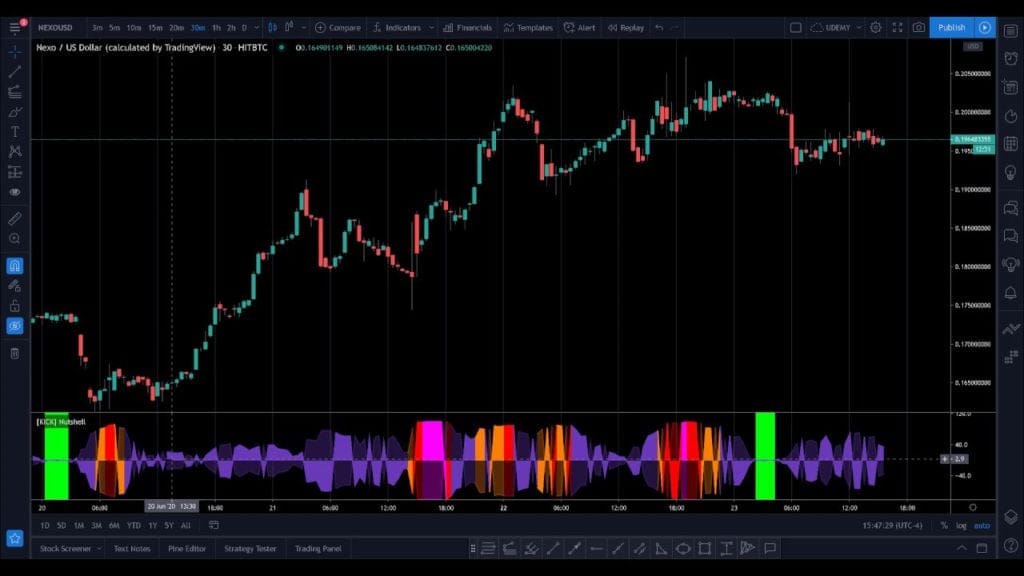Screen dimensions: 1024x576
Task: Open the UDEMY saved layout dropdown
Action: (836, 27)
